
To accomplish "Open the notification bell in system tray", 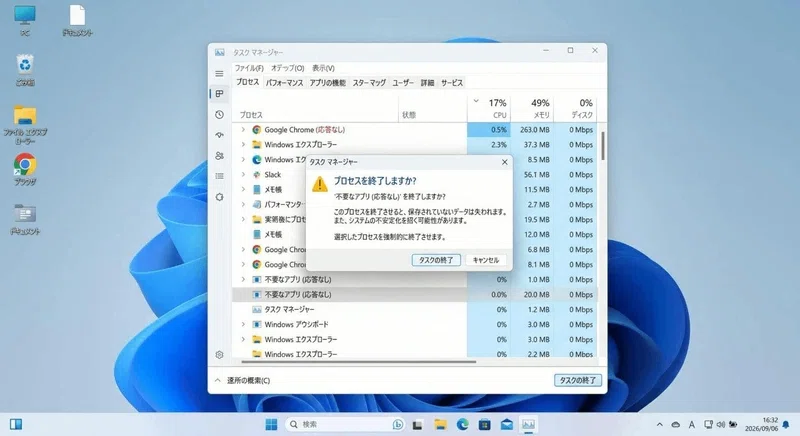I will [x=786, y=424].
